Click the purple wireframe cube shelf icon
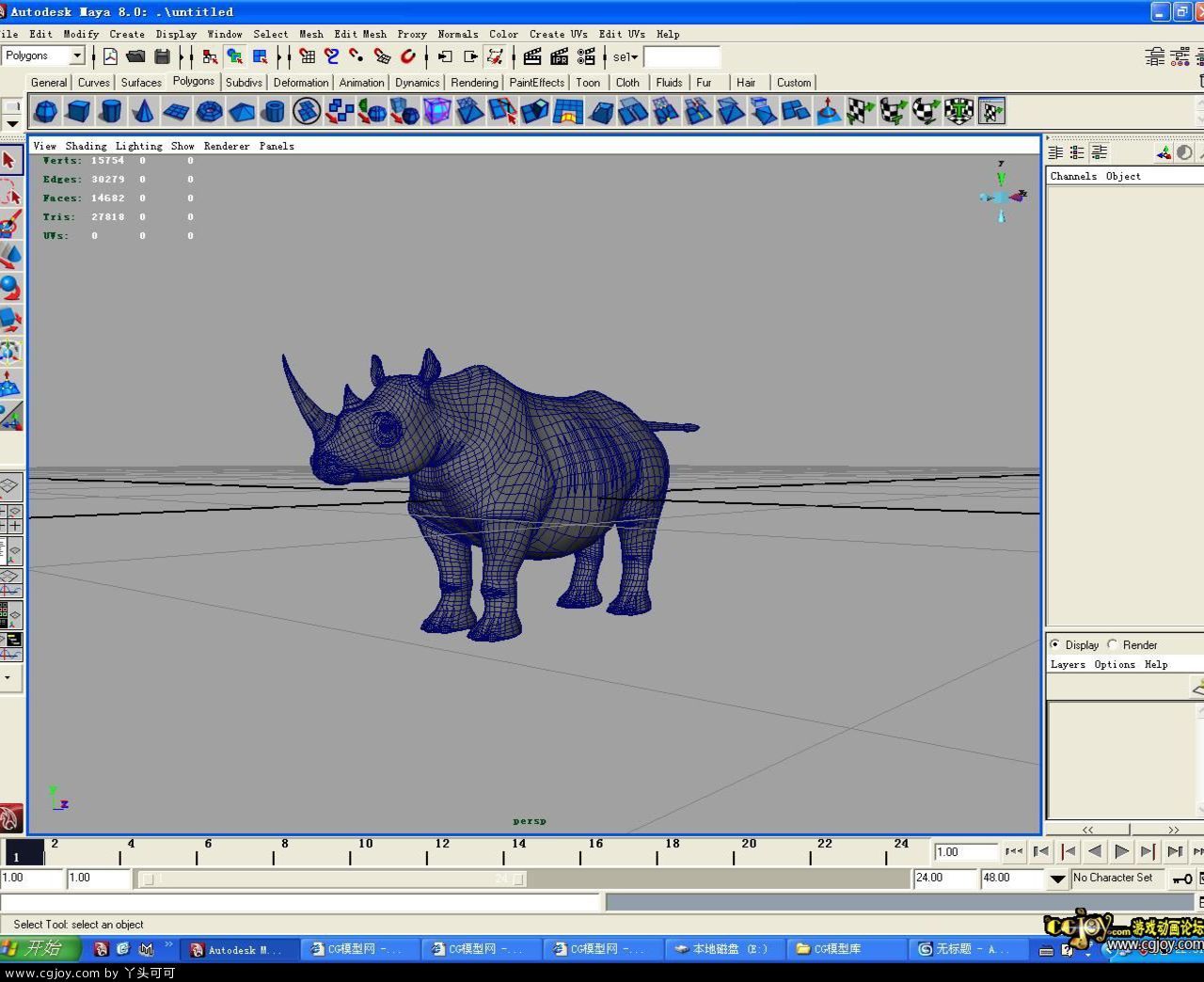1204x982 pixels. pyautogui.click(x=437, y=112)
